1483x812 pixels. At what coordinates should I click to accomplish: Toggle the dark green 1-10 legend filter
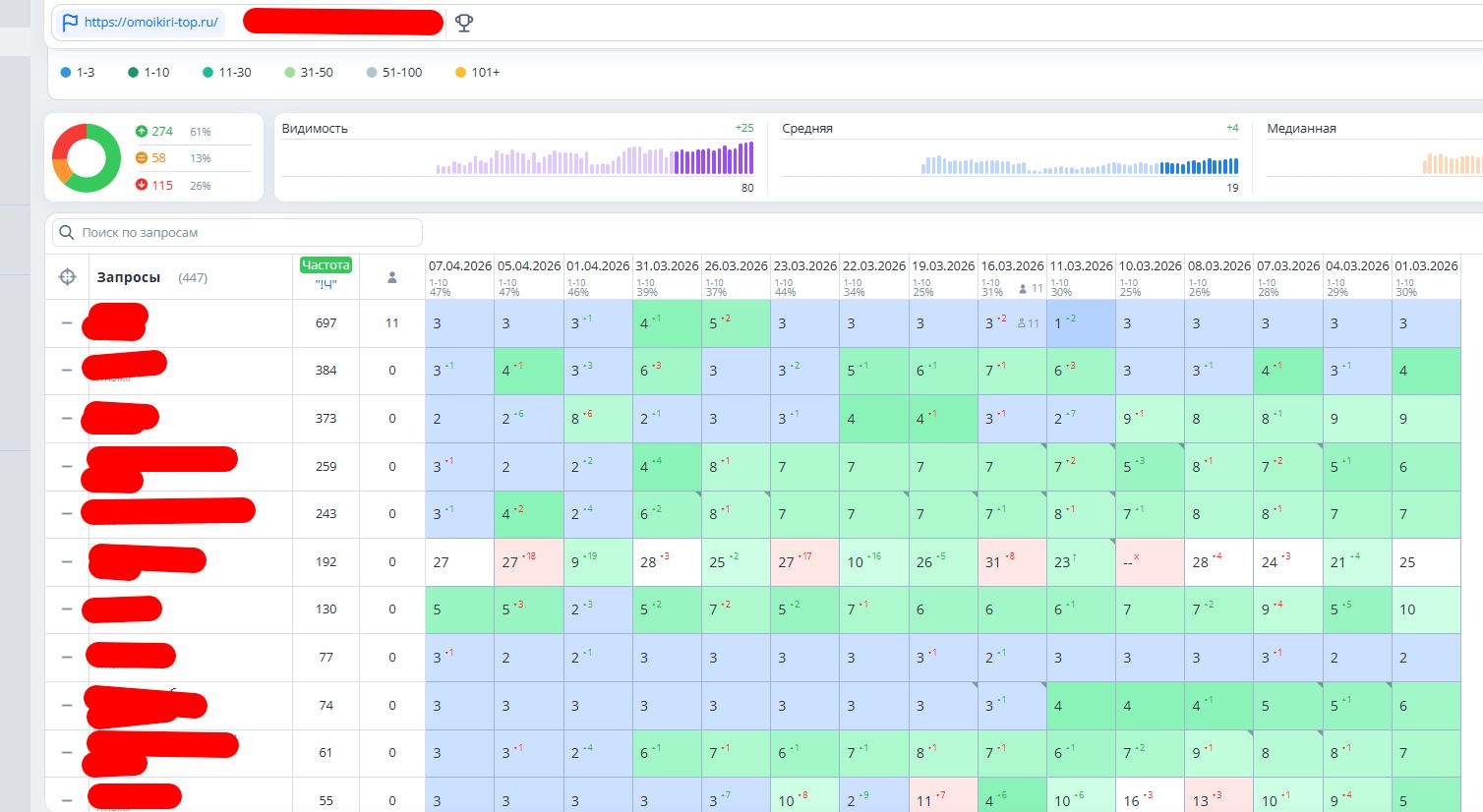(148, 72)
